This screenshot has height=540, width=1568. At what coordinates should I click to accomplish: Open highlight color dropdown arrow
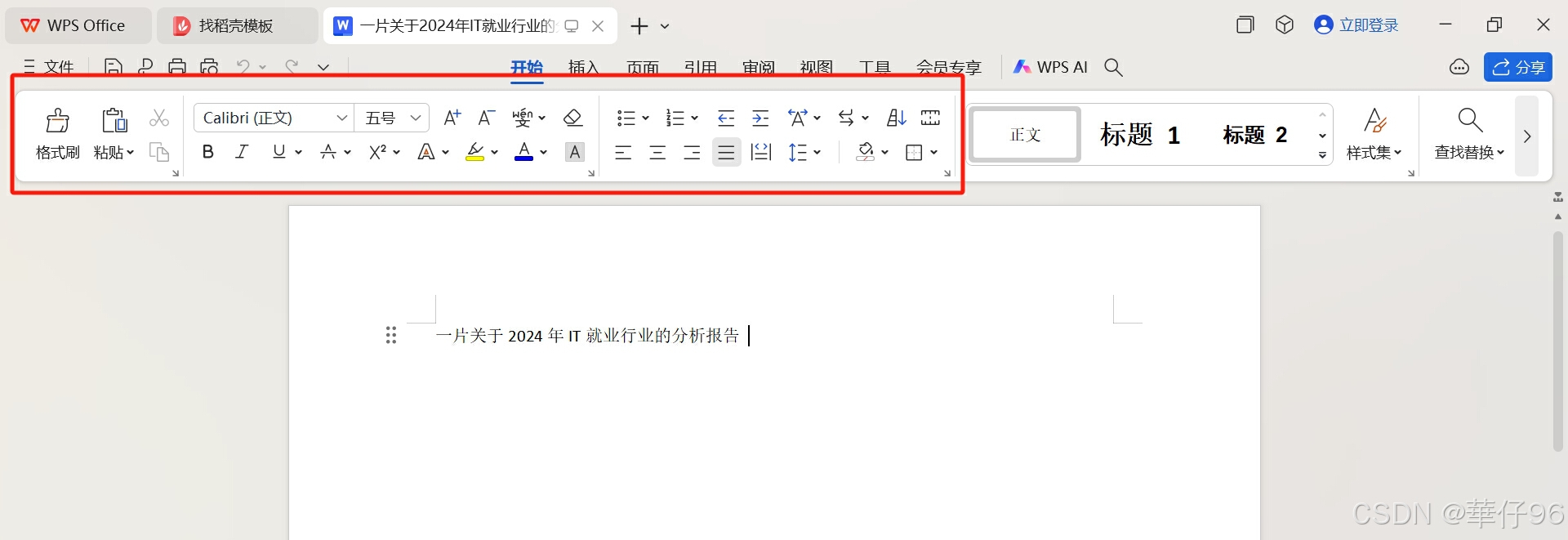click(494, 153)
